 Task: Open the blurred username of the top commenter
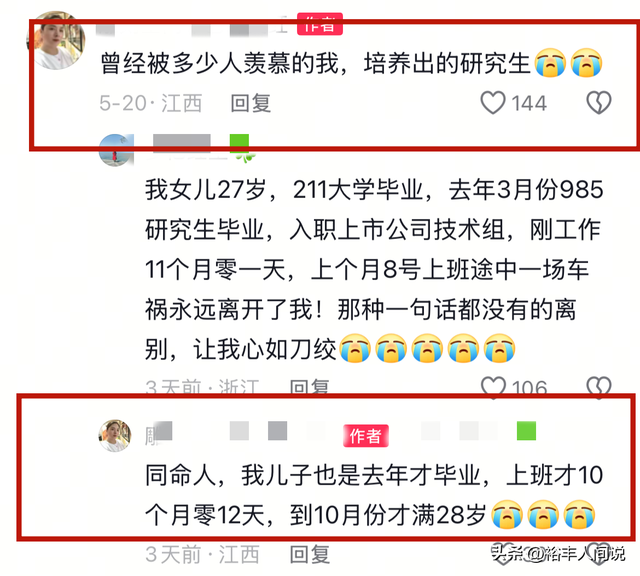(192, 27)
